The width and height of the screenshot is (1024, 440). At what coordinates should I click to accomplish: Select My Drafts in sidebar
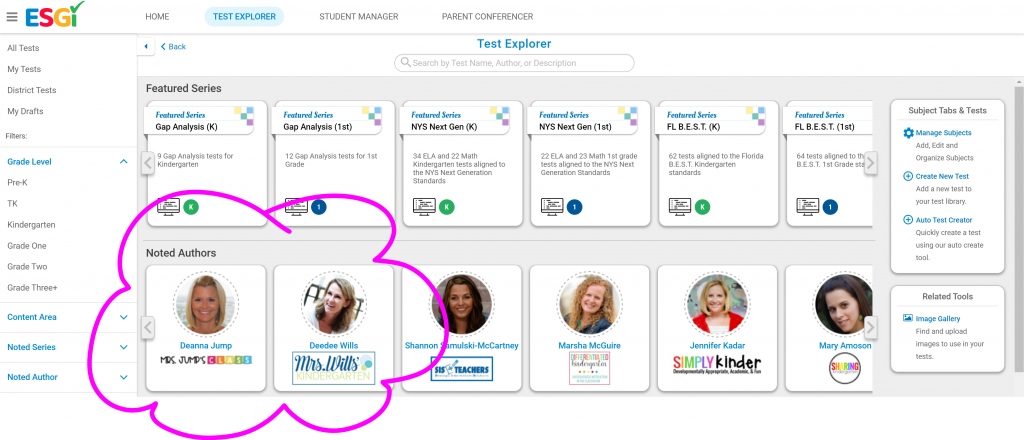(x=25, y=111)
